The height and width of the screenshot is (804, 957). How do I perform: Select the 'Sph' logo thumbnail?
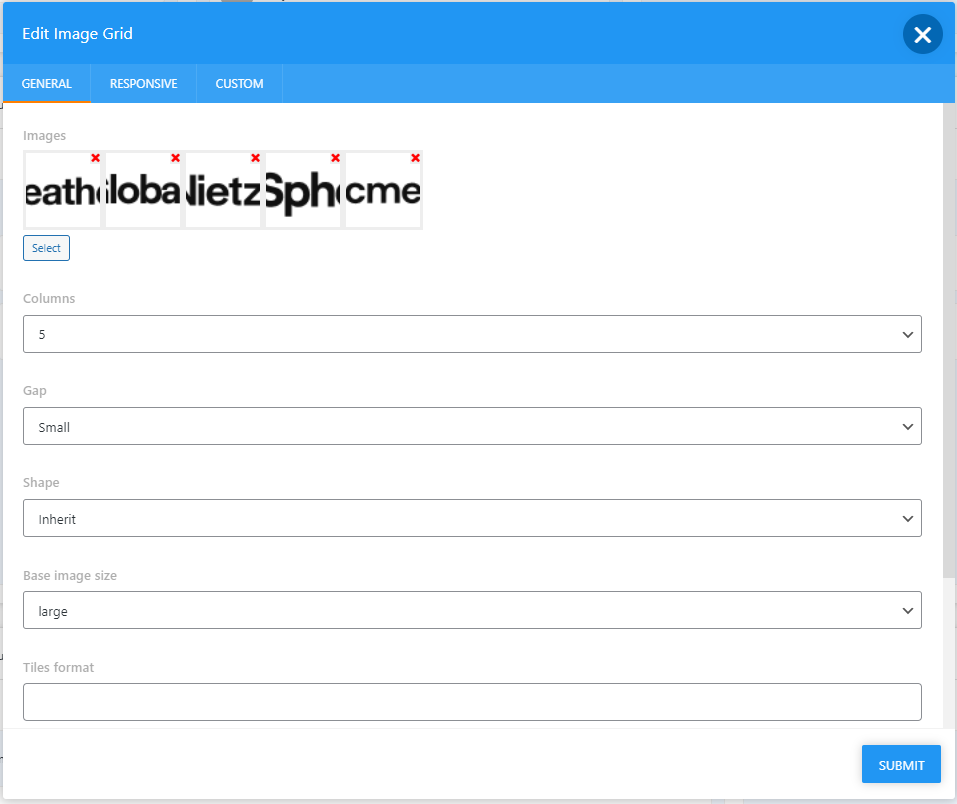[303, 190]
